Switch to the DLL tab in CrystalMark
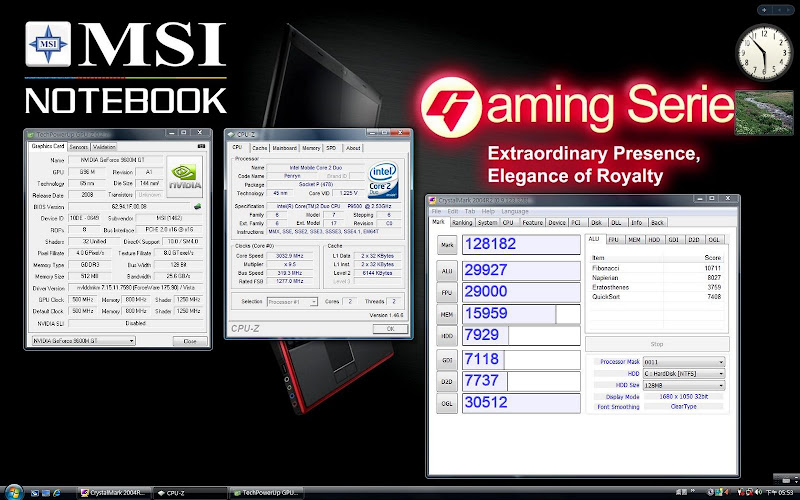This screenshot has height=500, width=800. tap(616, 222)
